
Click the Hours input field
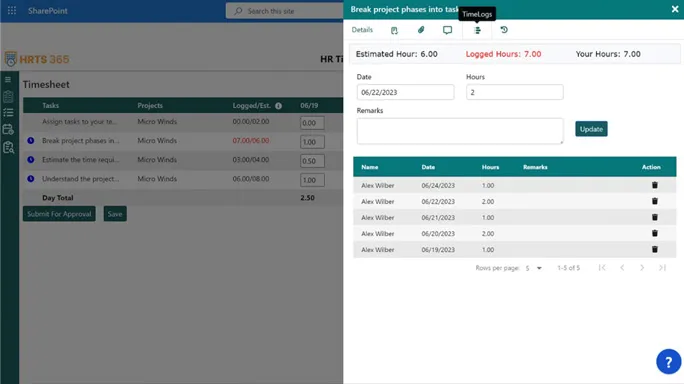514,92
